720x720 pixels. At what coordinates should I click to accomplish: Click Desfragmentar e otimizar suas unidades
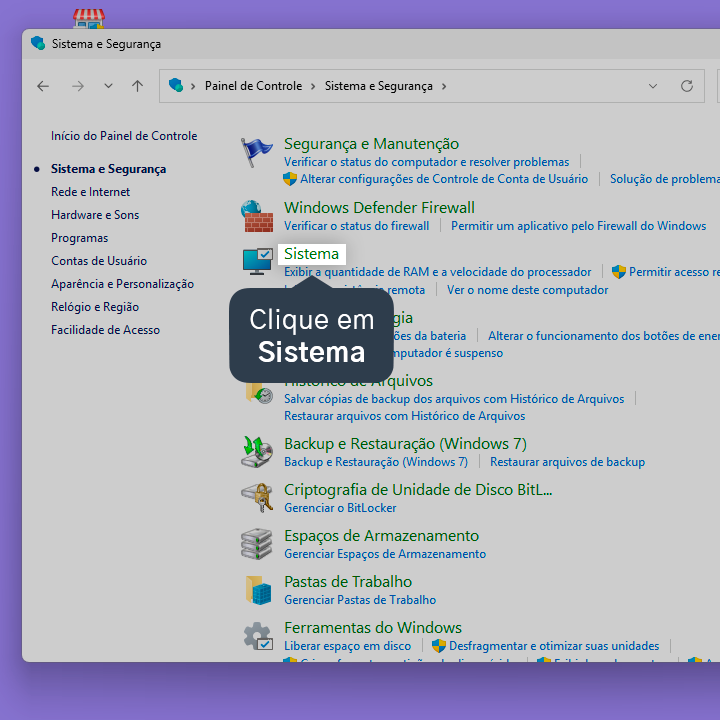(554, 646)
